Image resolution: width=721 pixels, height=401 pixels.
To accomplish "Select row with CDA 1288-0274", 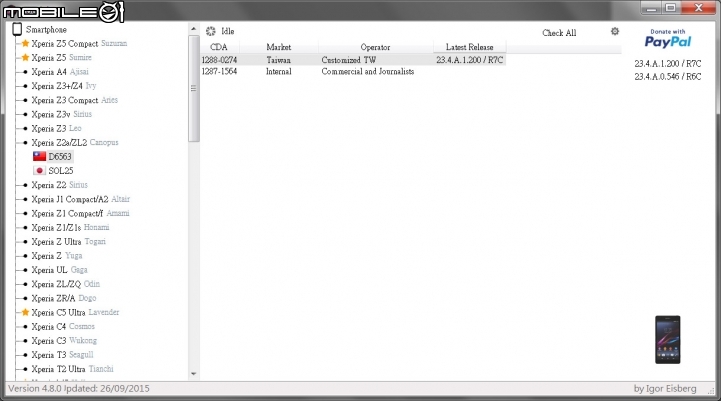I will click(353, 60).
